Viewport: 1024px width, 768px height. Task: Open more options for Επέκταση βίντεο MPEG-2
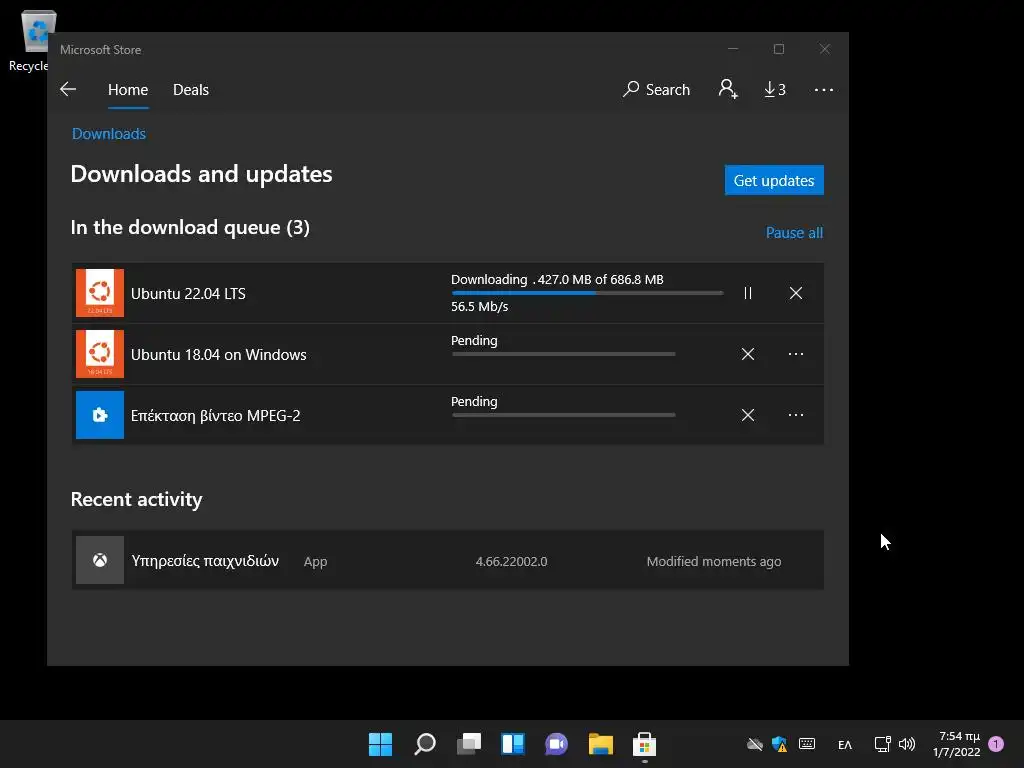(x=795, y=415)
